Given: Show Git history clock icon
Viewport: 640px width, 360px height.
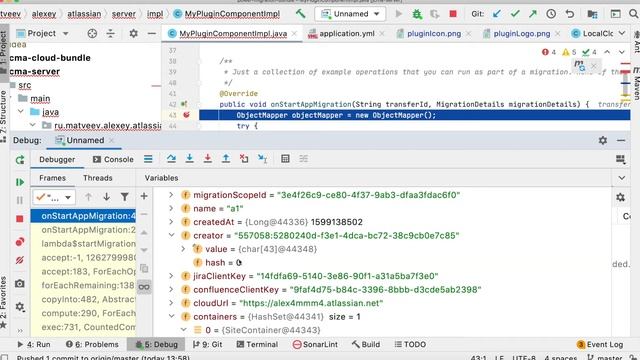Looking at the screenshot, I should (x=551, y=14).
